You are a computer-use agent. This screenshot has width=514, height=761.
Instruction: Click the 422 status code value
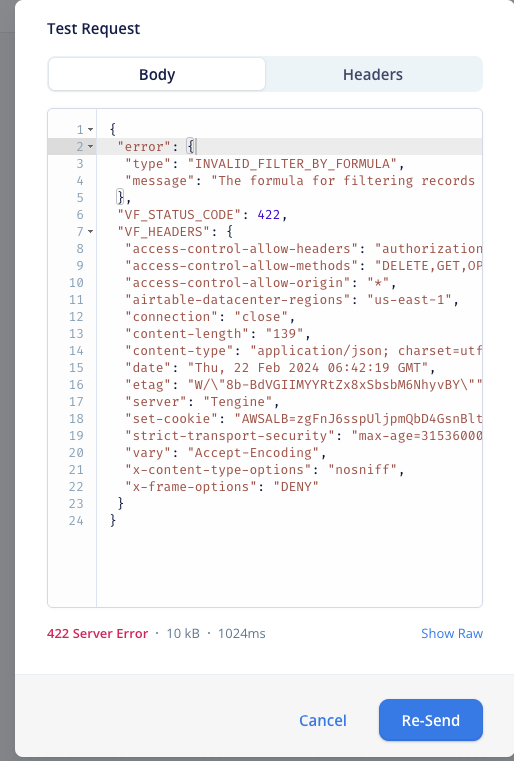tap(268, 215)
